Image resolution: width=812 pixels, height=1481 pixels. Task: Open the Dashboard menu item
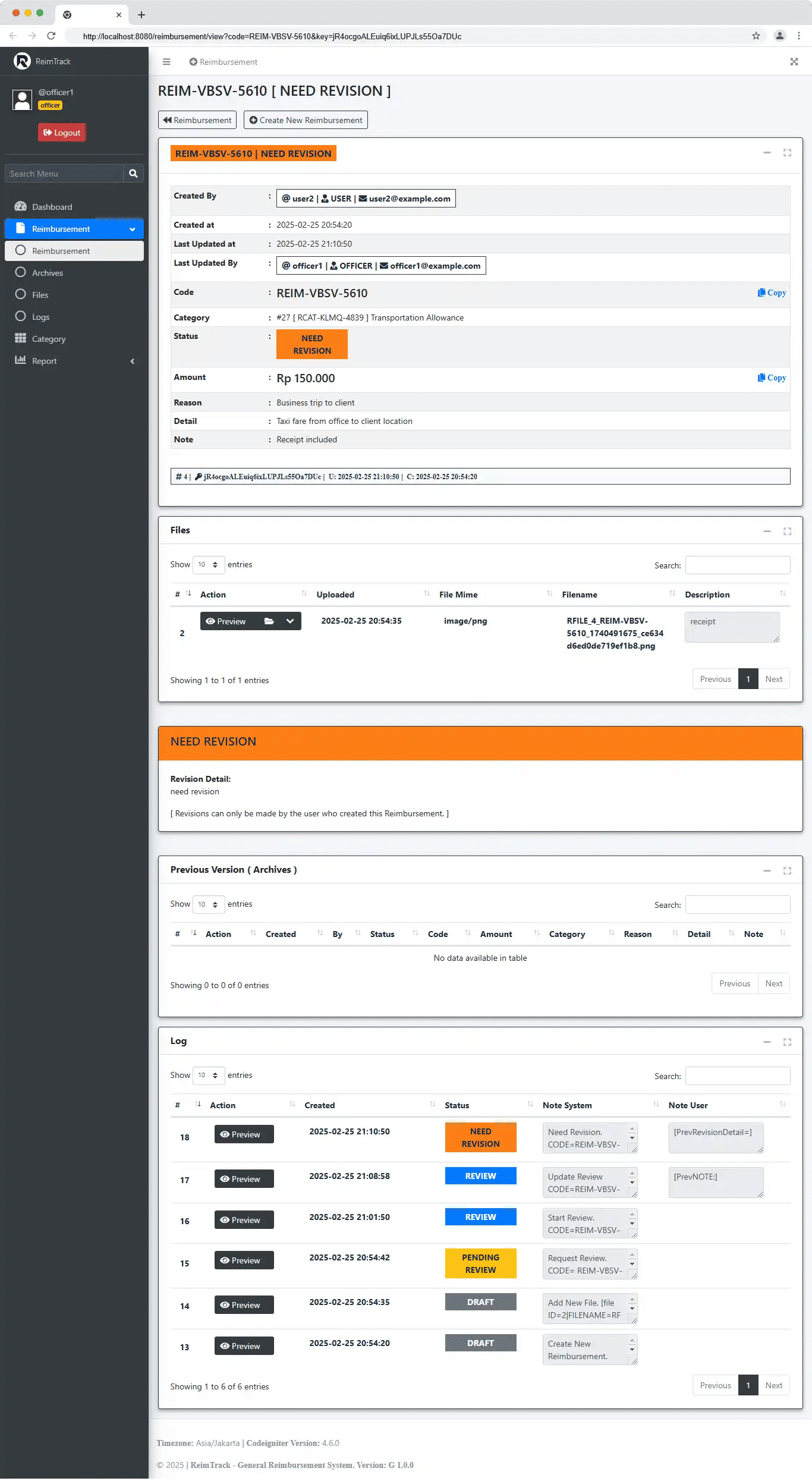[x=74, y=207]
